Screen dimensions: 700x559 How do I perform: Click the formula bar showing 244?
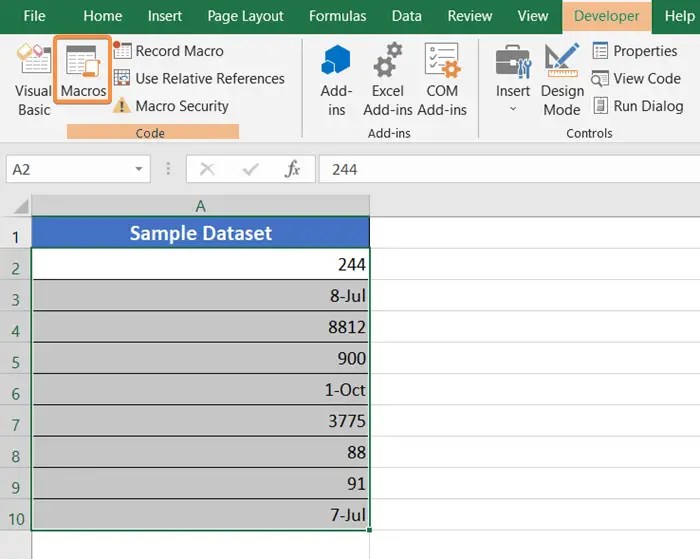[x=509, y=169]
